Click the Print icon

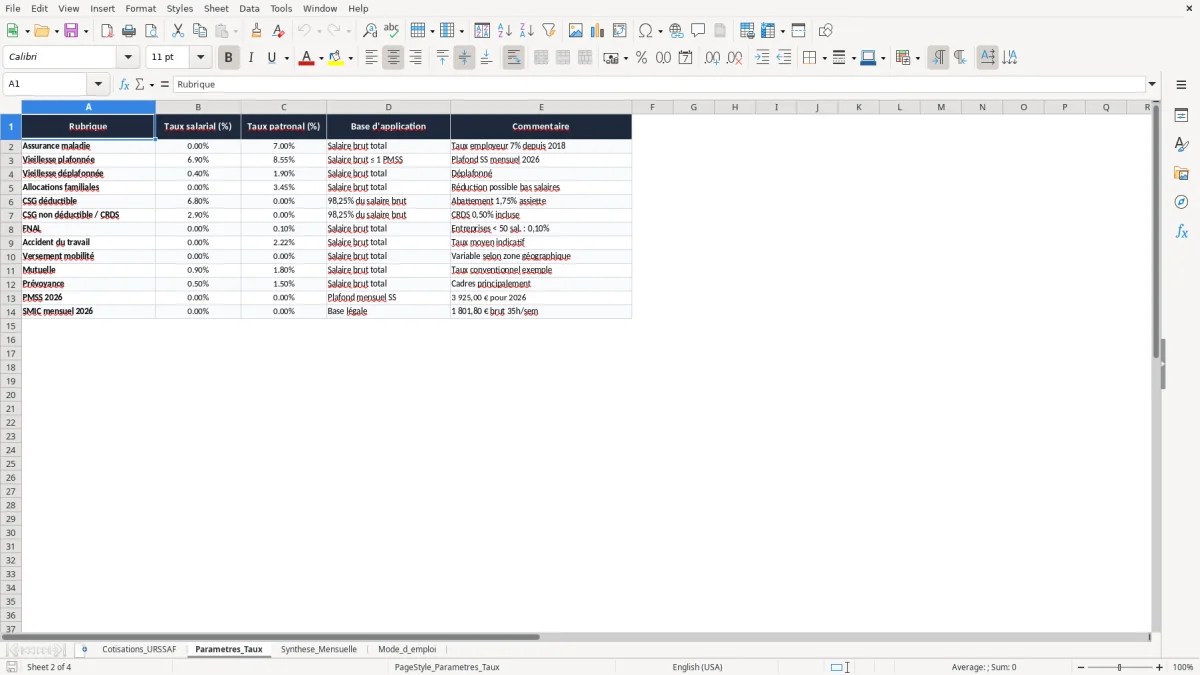[129, 31]
